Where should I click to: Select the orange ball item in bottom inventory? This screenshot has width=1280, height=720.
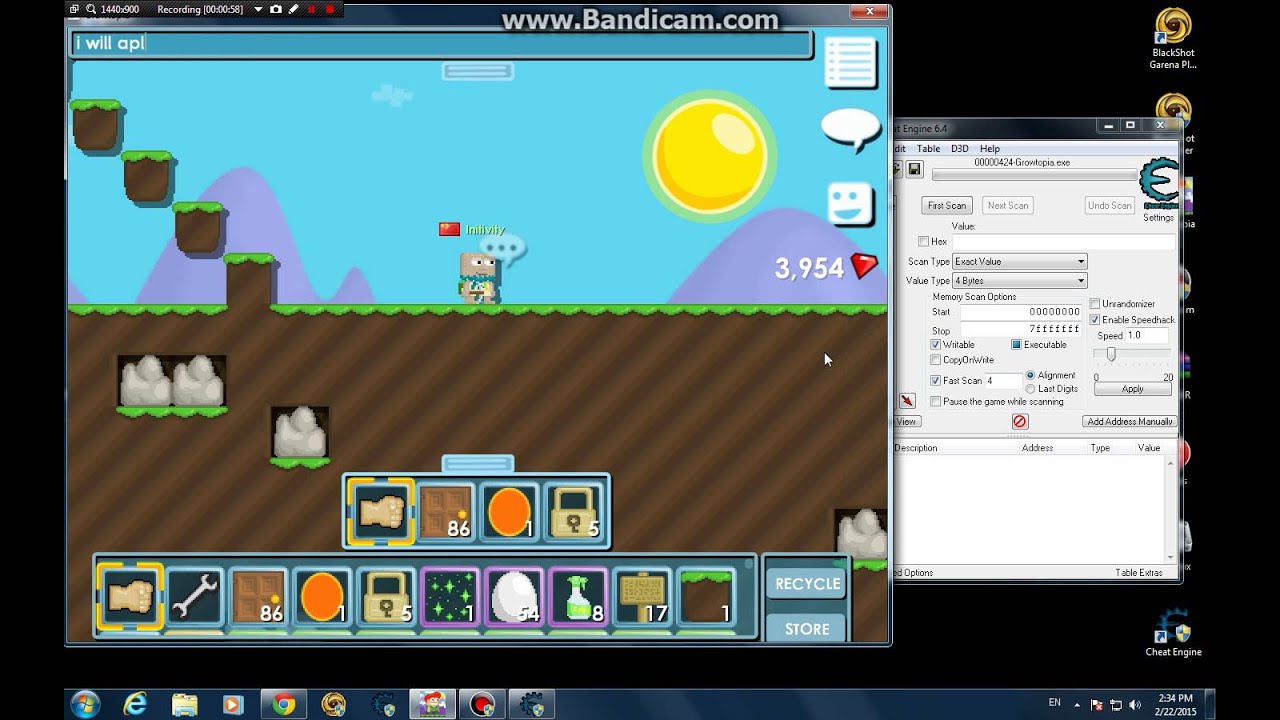pyautogui.click(x=322, y=597)
